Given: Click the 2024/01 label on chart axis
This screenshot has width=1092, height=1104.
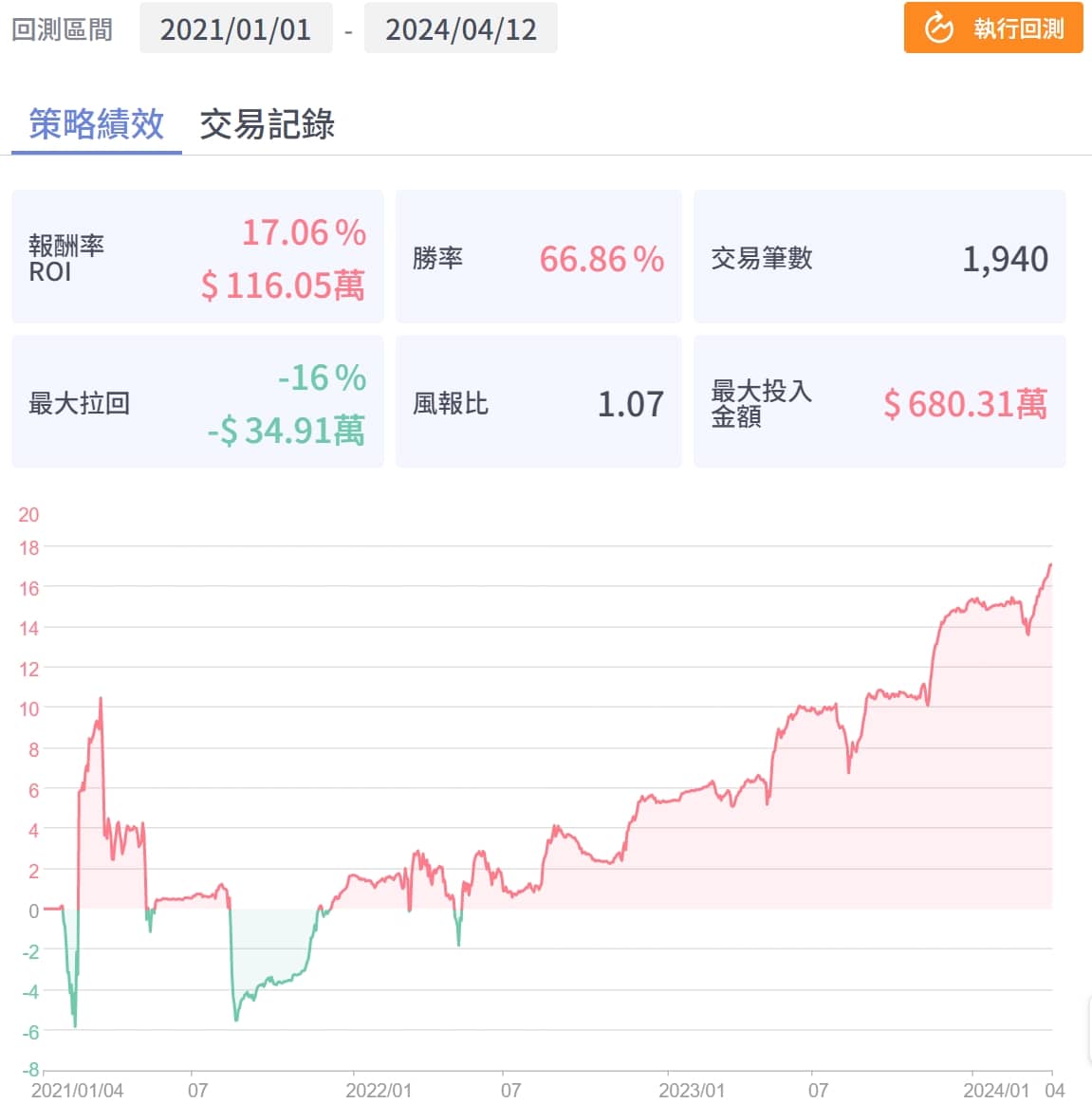Looking at the screenshot, I should pyautogui.click(x=996, y=1090).
